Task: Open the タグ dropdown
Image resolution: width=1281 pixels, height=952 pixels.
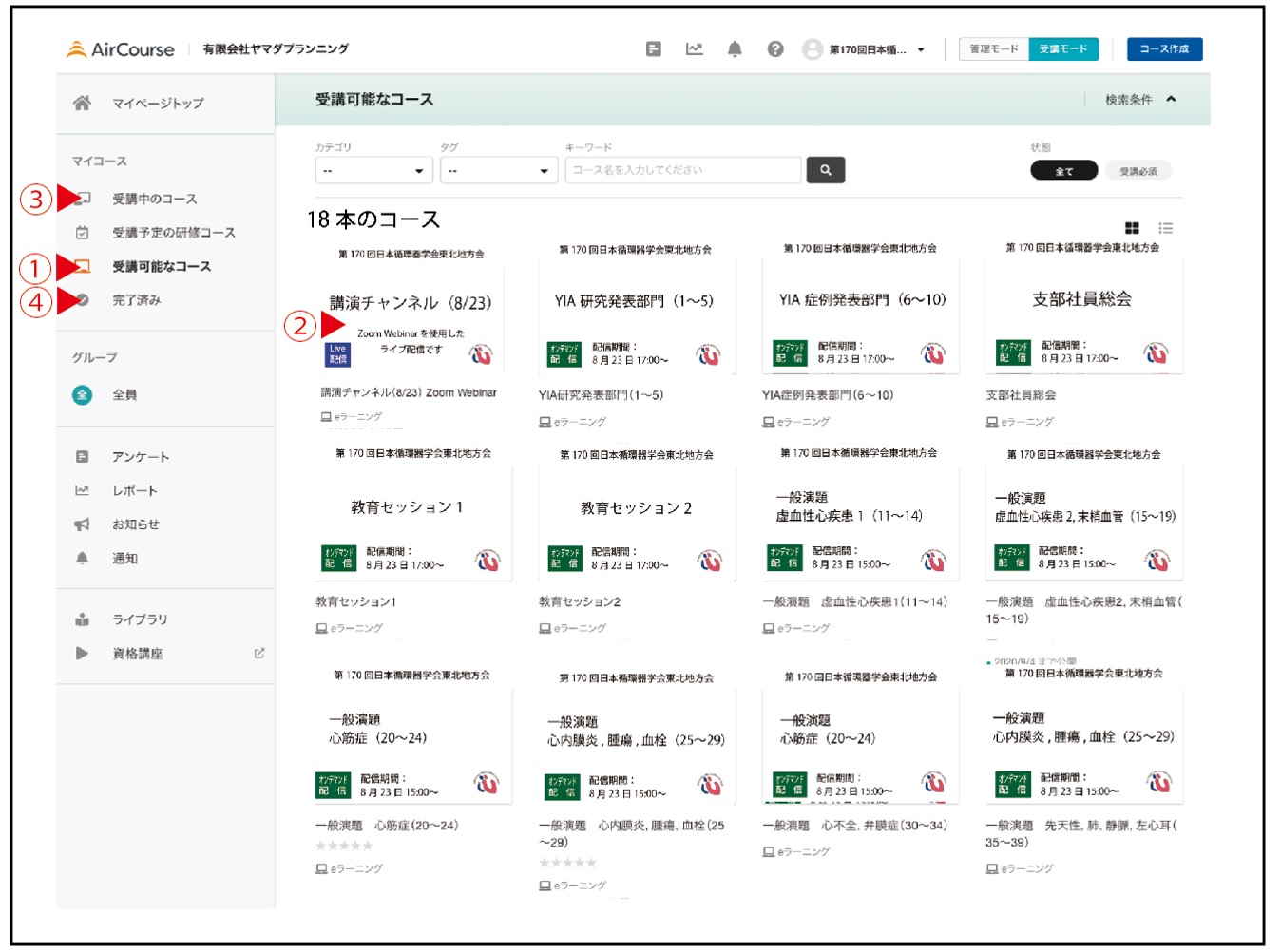Action: [x=498, y=171]
